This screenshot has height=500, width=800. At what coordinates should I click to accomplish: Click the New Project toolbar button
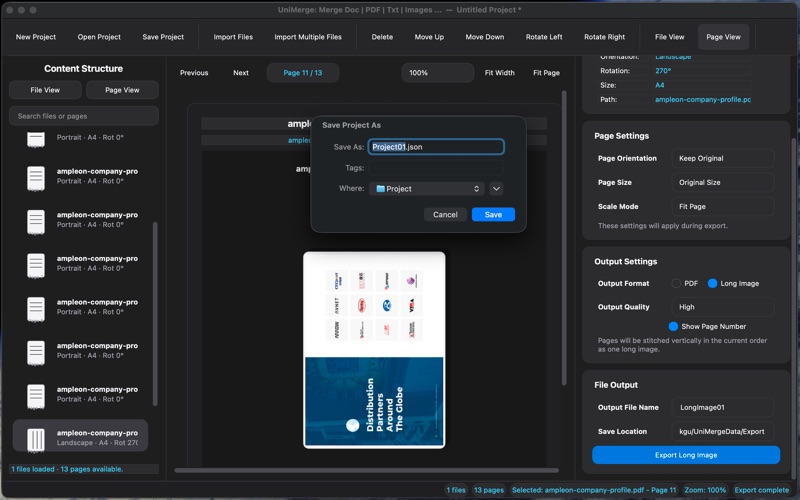[36, 37]
